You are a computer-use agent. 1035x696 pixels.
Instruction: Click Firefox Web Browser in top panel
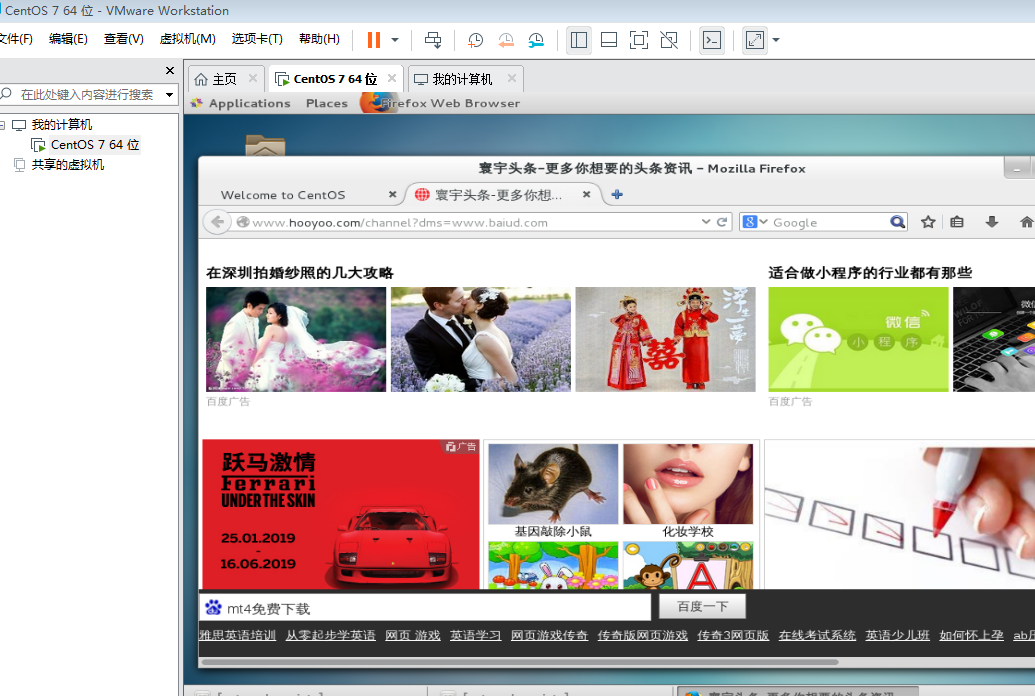coord(441,103)
